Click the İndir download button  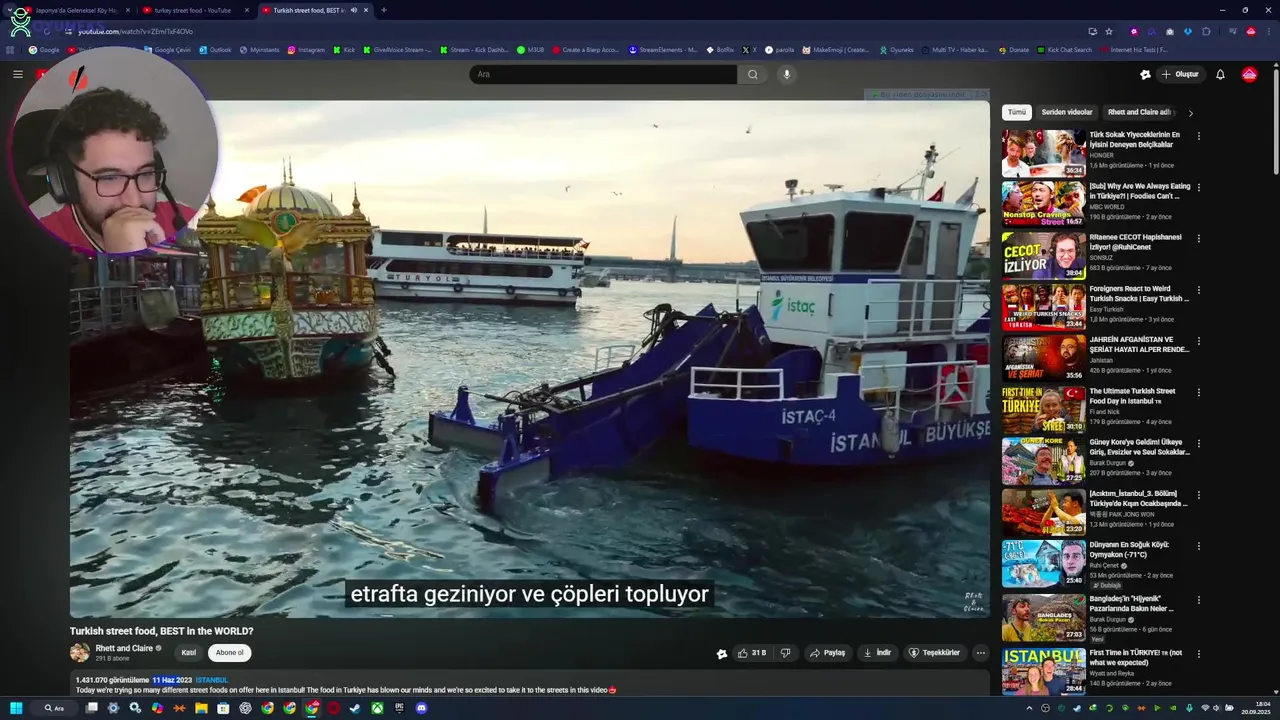point(876,653)
